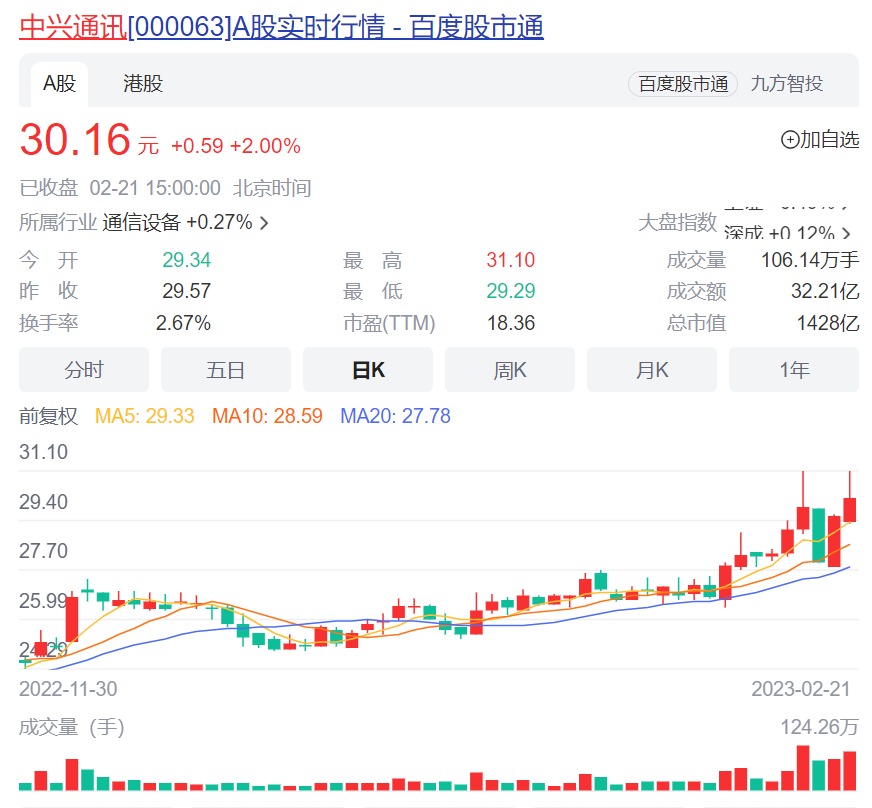Screen dimensions: 872x808
Task: Open the 前复权 adjustment selector
Action: coord(48,416)
